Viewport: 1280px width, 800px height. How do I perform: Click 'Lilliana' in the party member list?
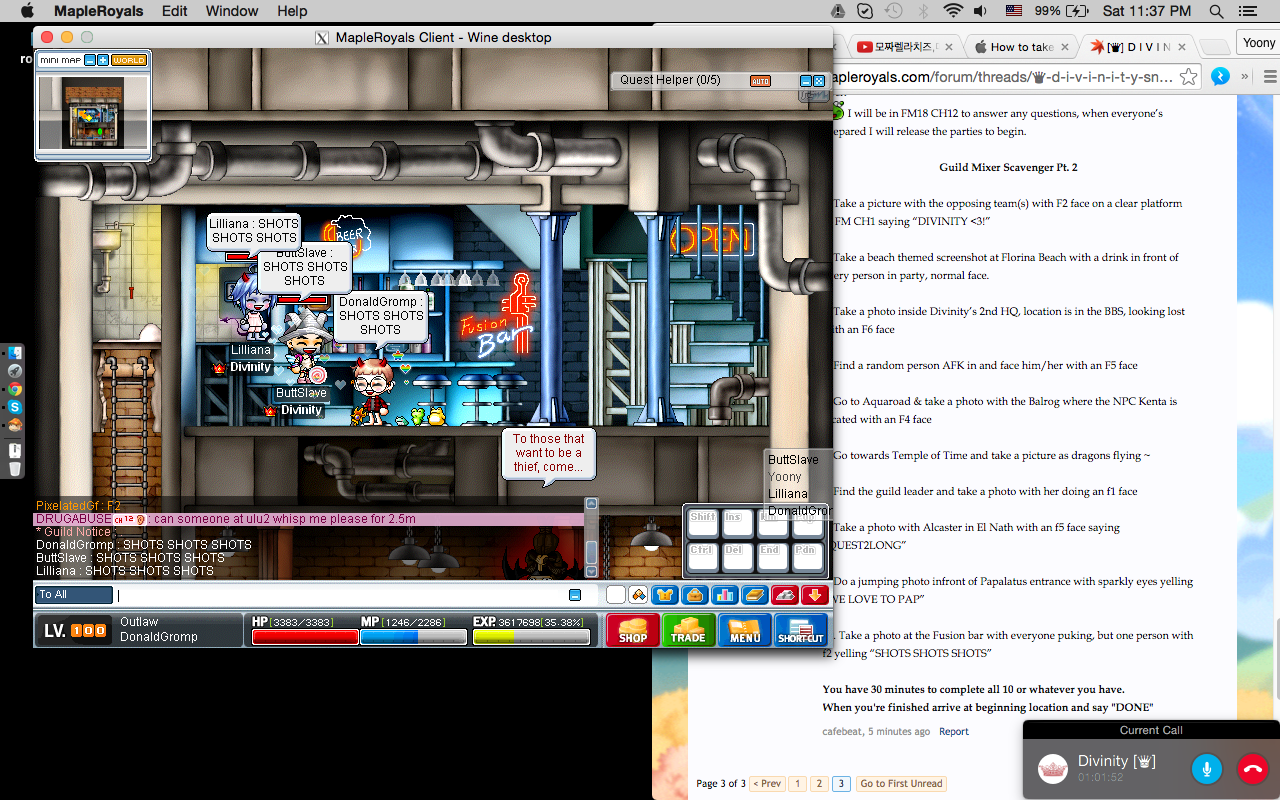tap(788, 494)
